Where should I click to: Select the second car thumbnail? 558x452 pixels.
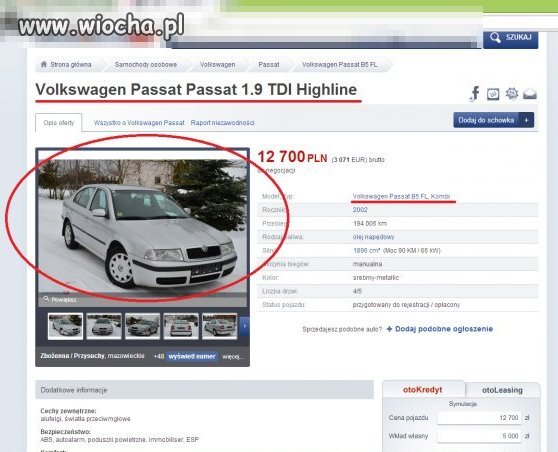(104, 326)
